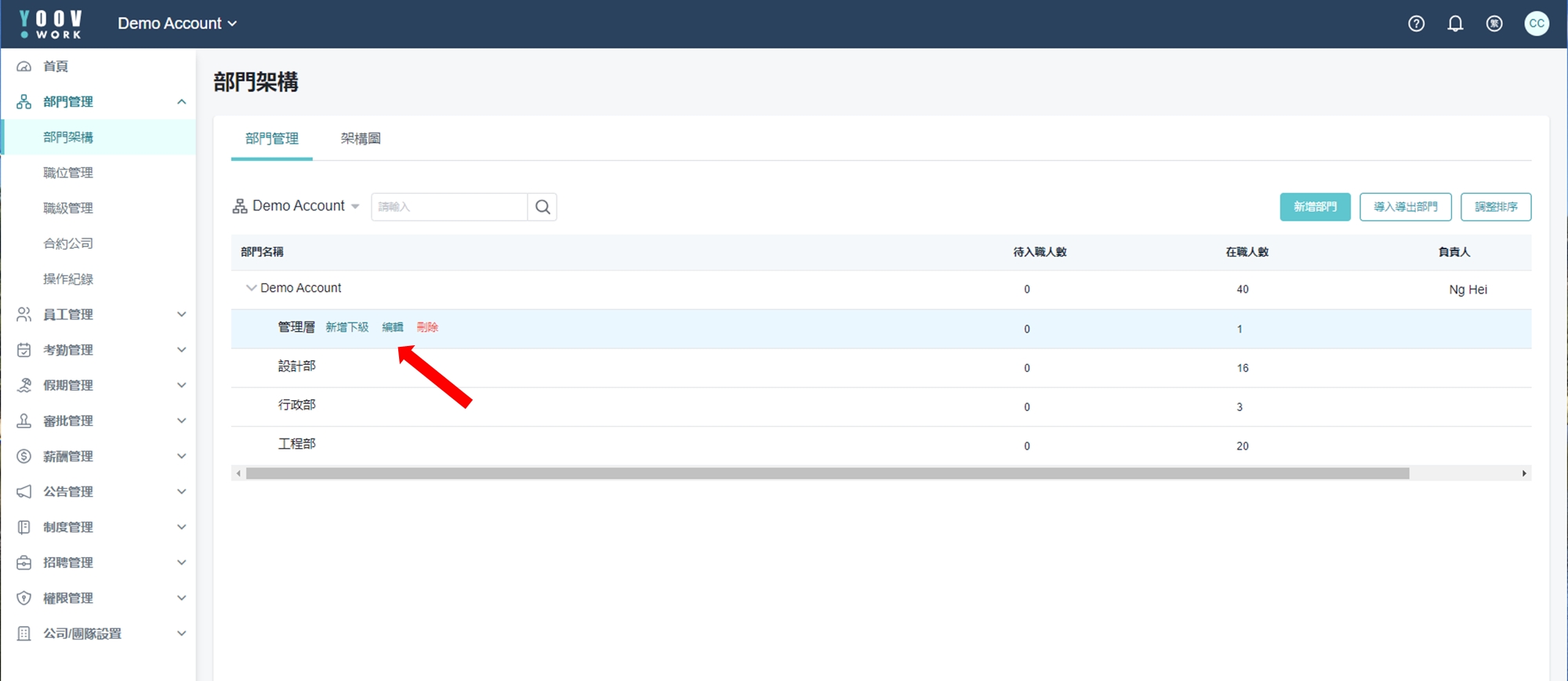Open the notifications bell

pos(1455,24)
